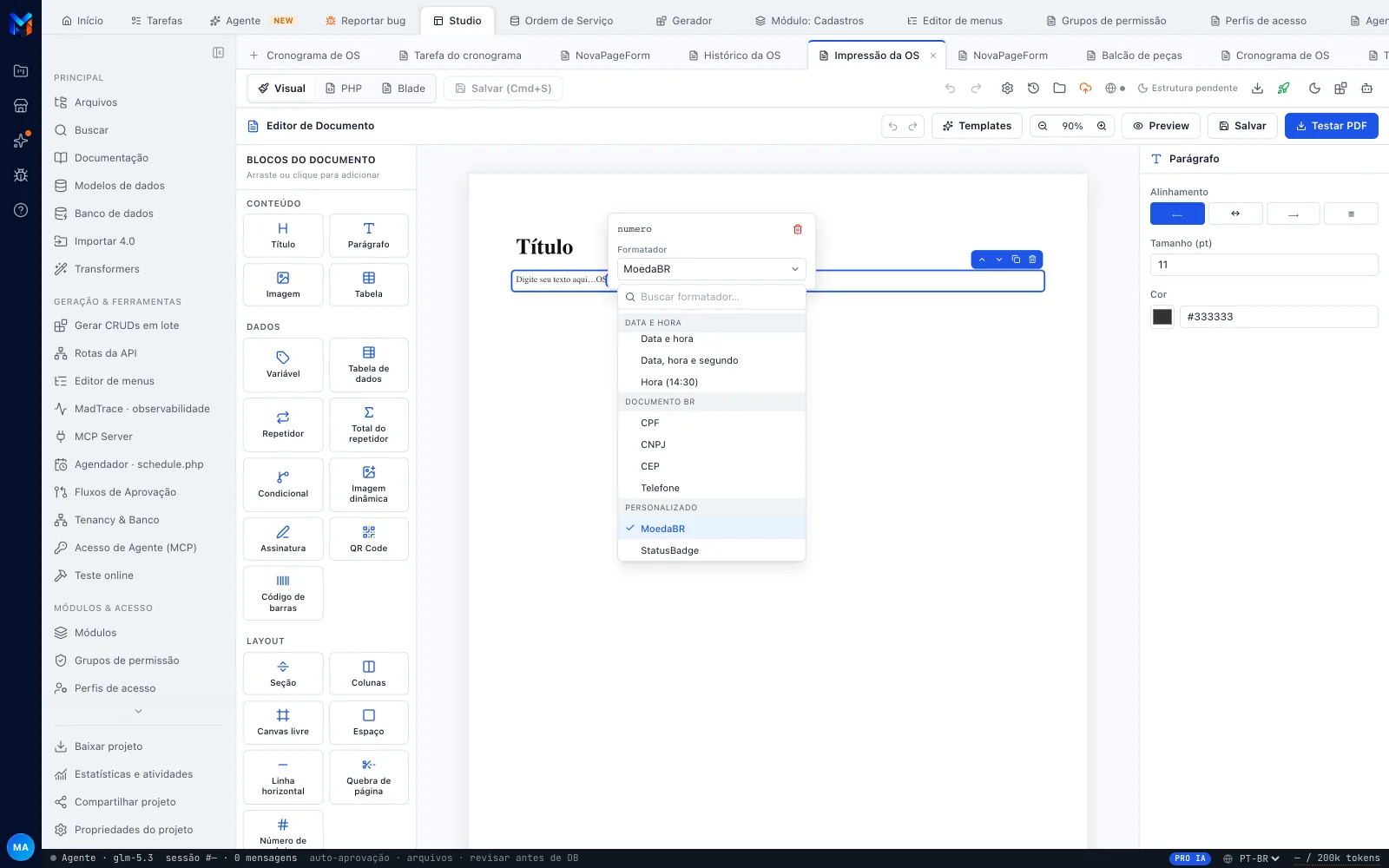Image resolution: width=1389 pixels, height=868 pixels.
Task: Add a Código de barras block
Action: click(x=283, y=593)
